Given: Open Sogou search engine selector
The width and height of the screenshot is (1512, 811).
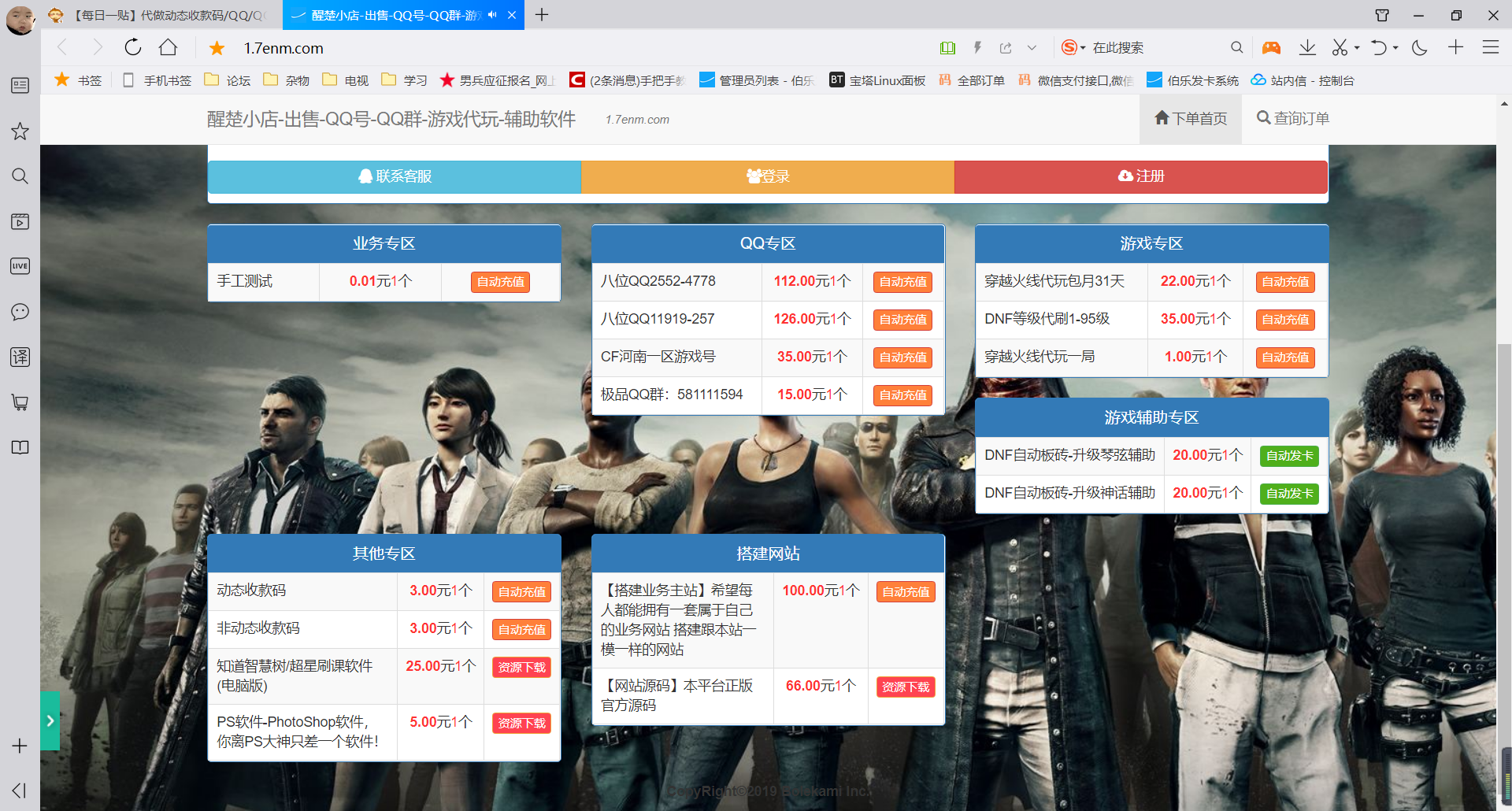Looking at the screenshot, I should point(1073,47).
